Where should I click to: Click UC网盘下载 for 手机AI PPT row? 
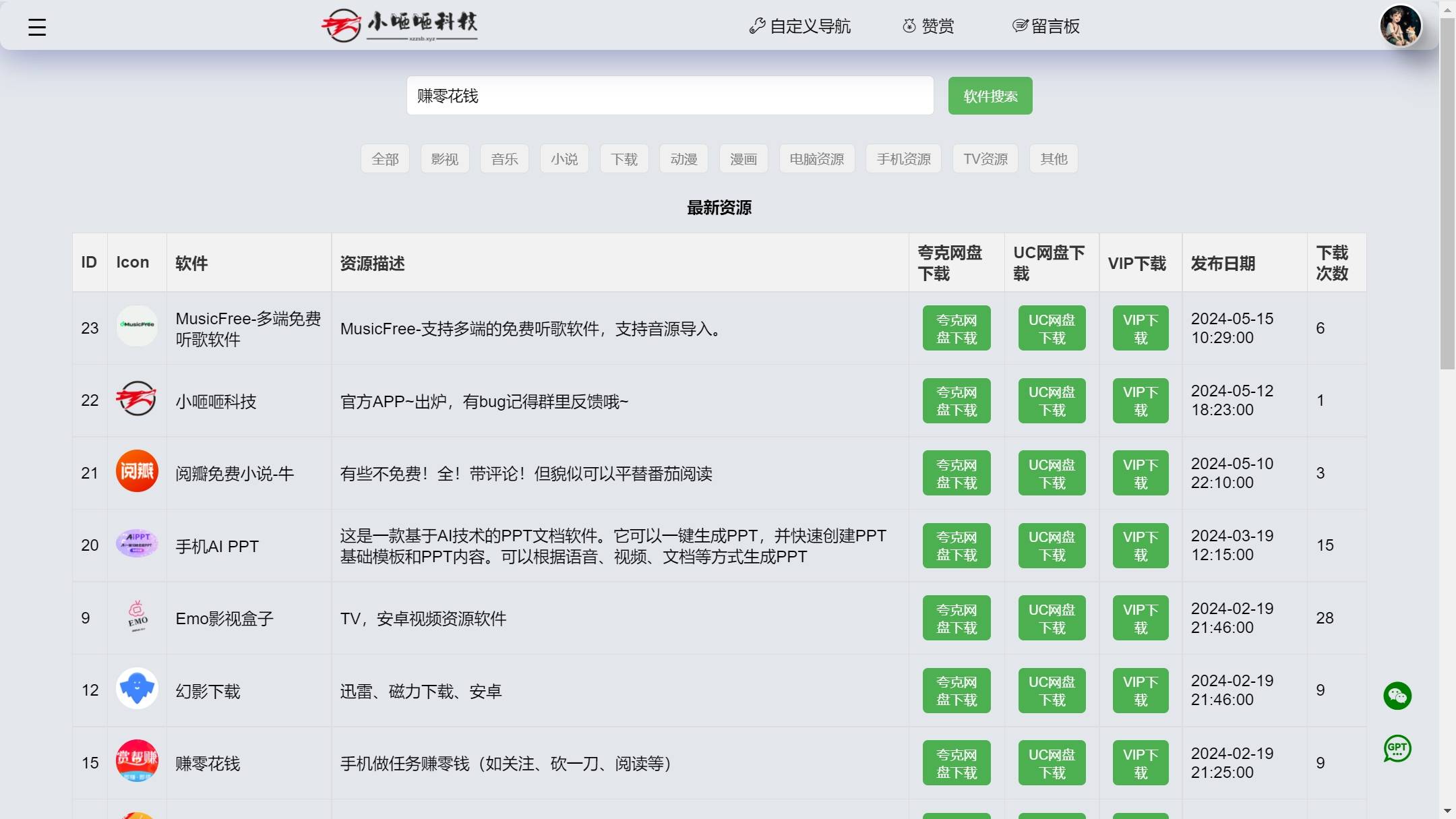point(1052,545)
